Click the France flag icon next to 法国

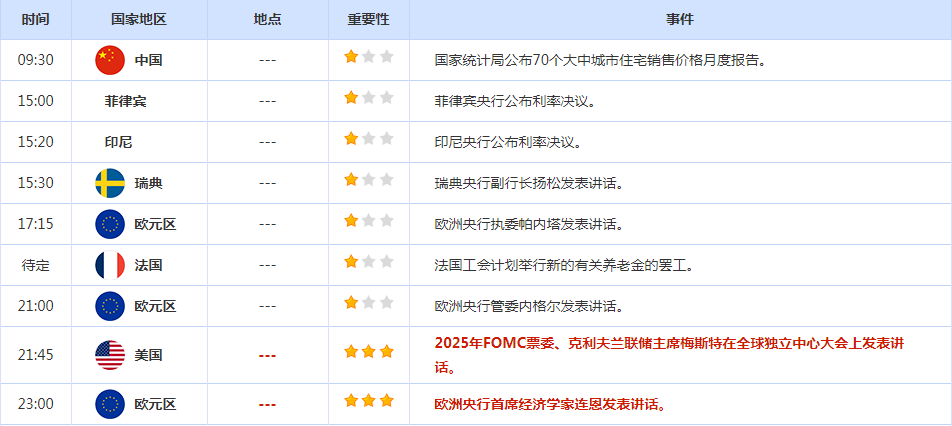[x=110, y=265]
